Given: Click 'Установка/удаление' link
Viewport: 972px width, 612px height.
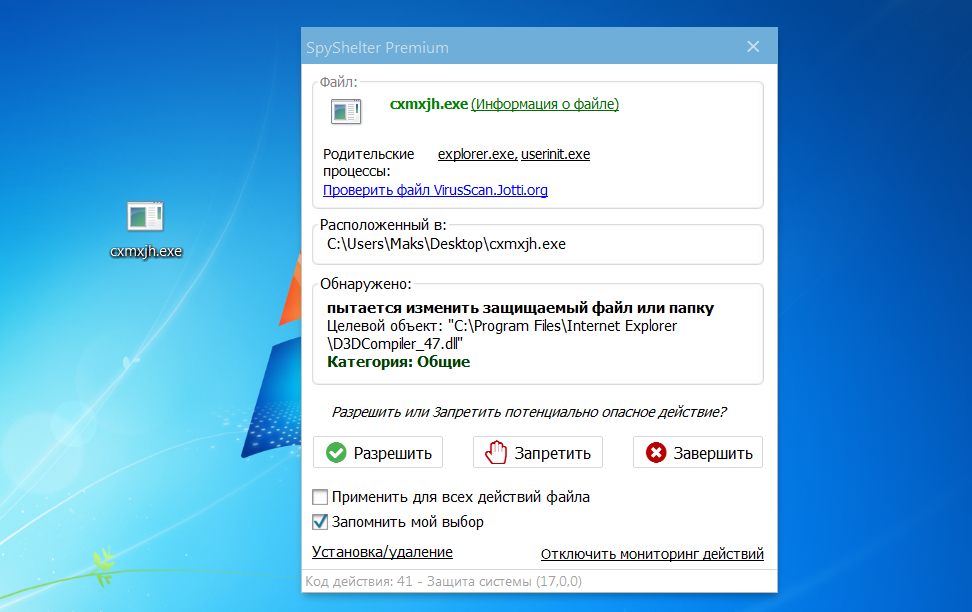Looking at the screenshot, I should pyautogui.click(x=382, y=551).
